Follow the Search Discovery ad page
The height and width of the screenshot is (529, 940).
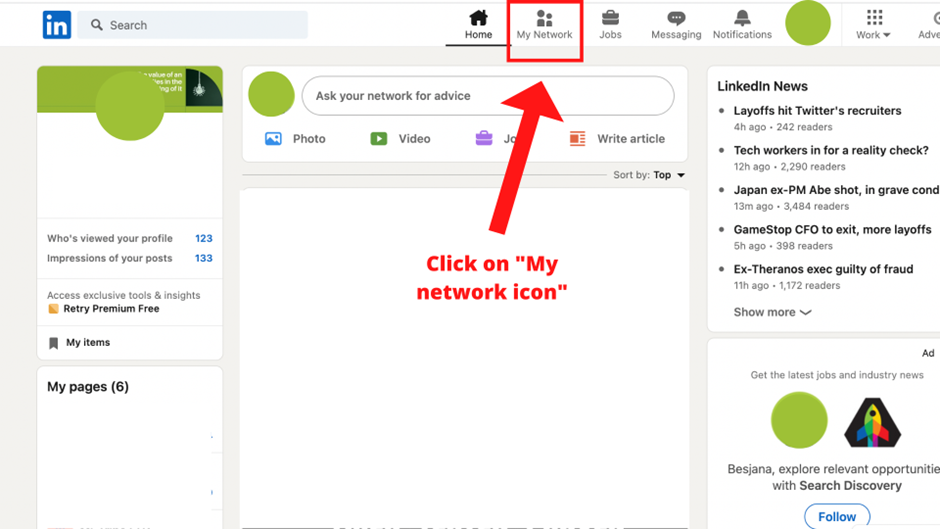[x=837, y=516]
